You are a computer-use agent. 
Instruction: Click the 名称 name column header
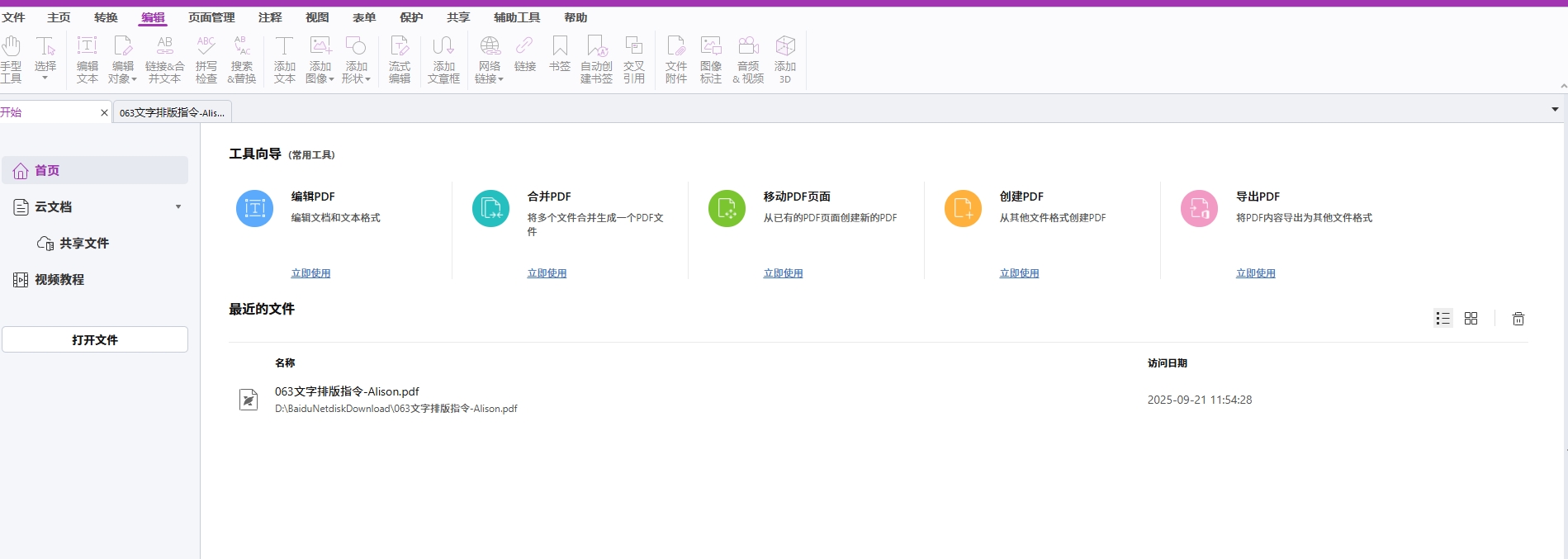tap(285, 363)
